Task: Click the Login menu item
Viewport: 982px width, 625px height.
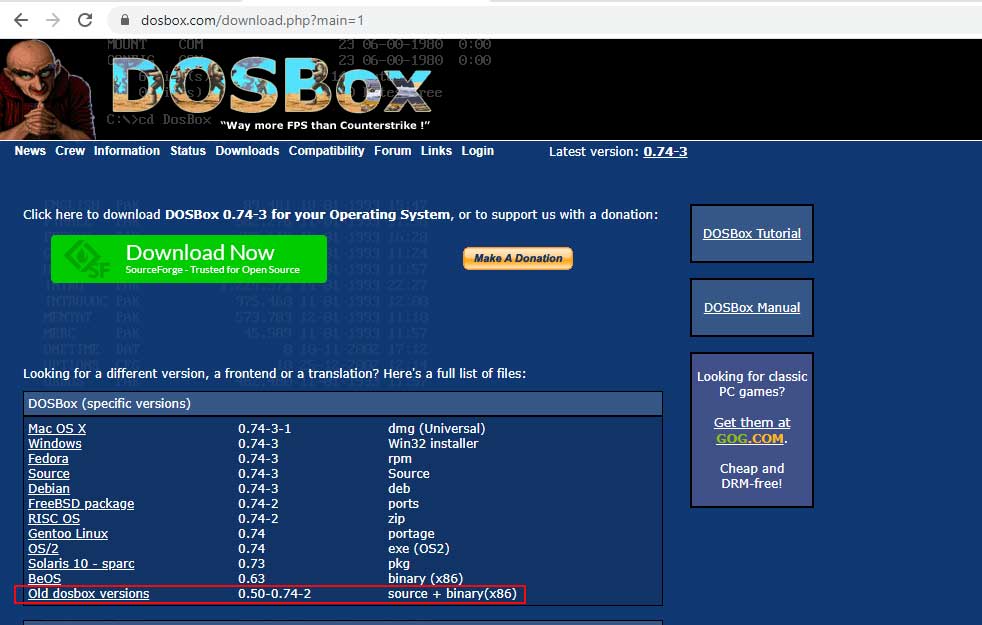Action: pos(477,151)
